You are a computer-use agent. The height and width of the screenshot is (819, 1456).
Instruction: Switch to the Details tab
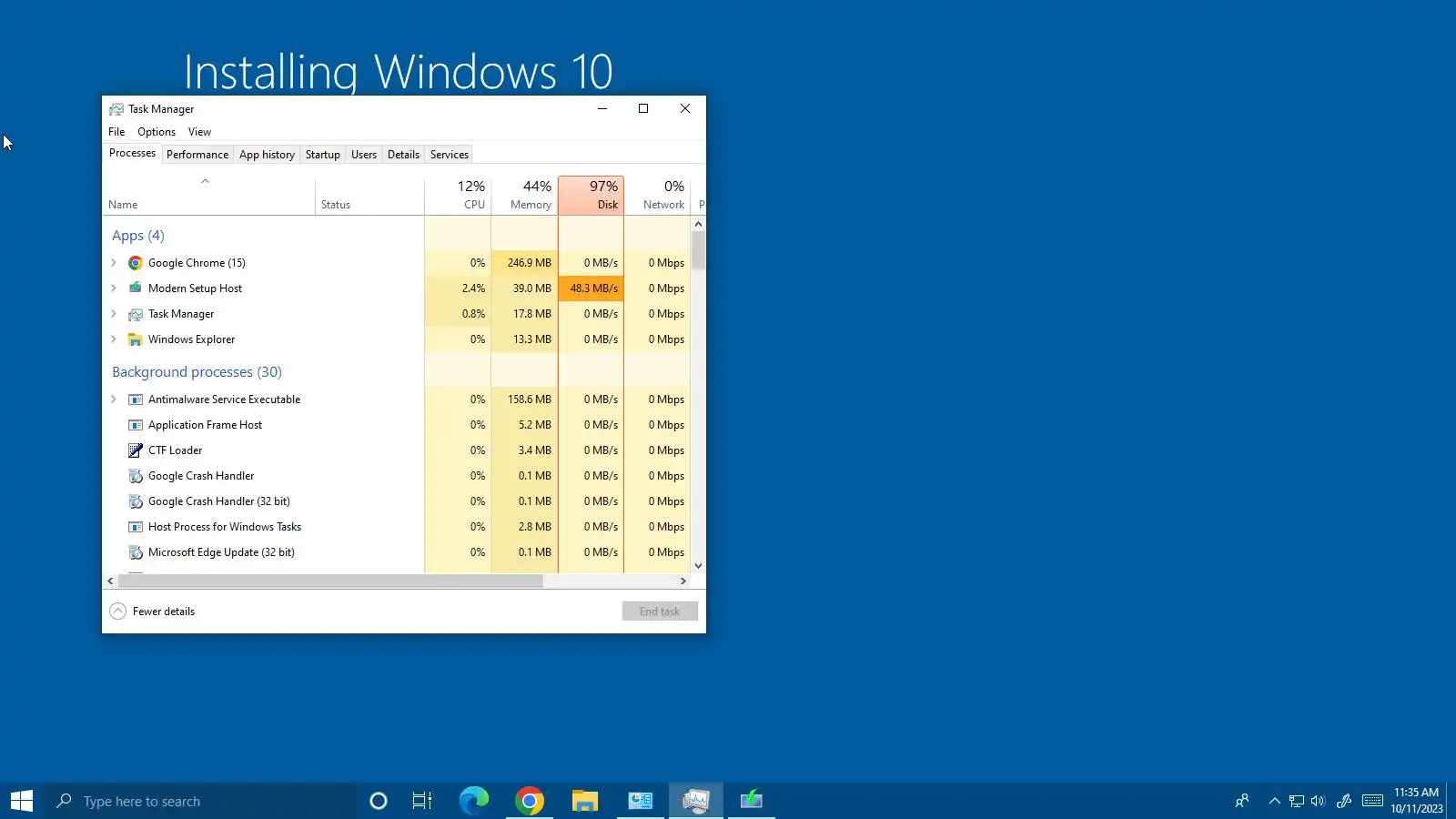[403, 155]
